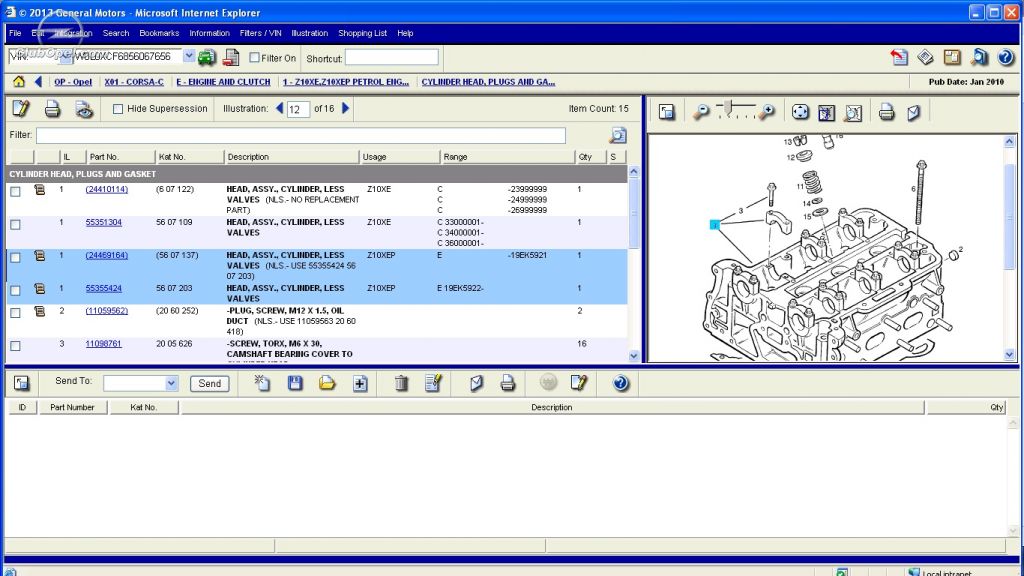This screenshot has width=1024, height=576.
Task: Click the red document icon beside VIN field
Action: [x=231, y=57]
